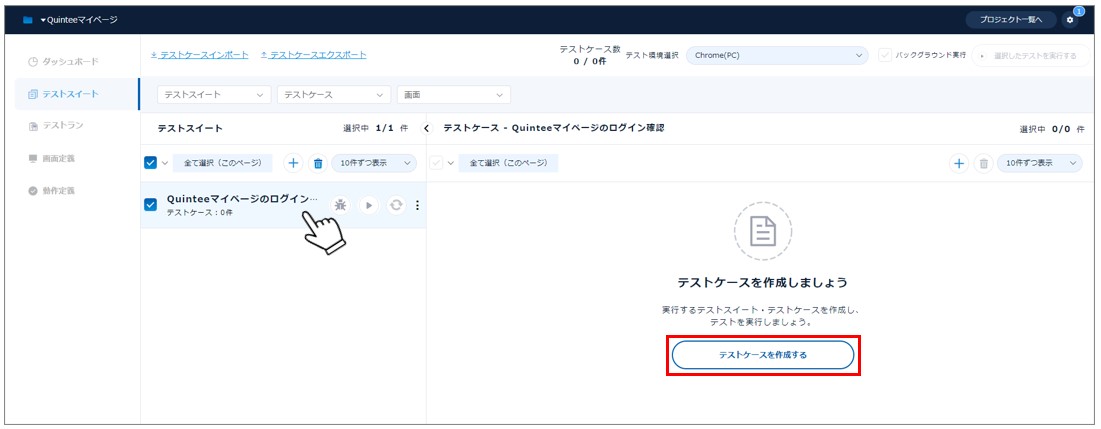Screen dimensions: 1101x429
Task: Run the Quintee suite with its play icon
Action: (368, 205)
